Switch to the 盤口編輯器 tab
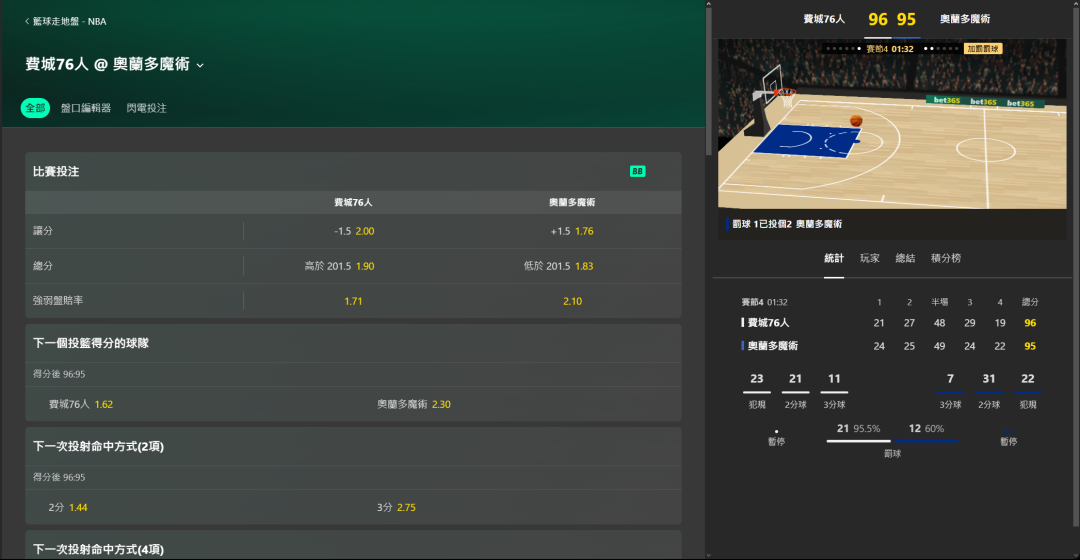This screenshot has width=1080, height=560. 86,108
